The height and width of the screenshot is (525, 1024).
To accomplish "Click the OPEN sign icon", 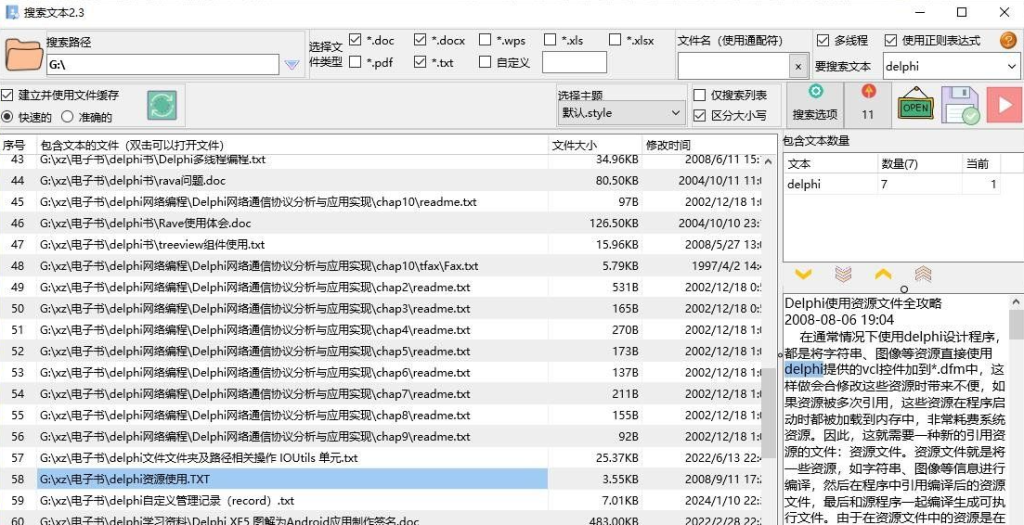I will point(916,105).
